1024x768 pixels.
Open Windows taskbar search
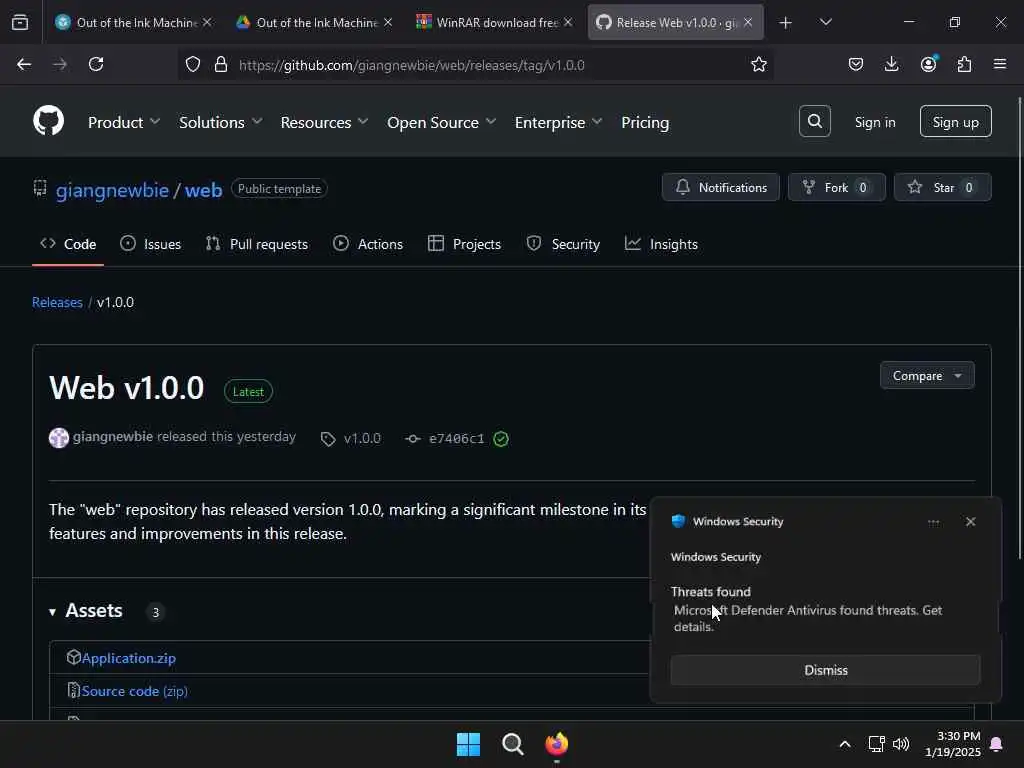click(x=513, y=744)
